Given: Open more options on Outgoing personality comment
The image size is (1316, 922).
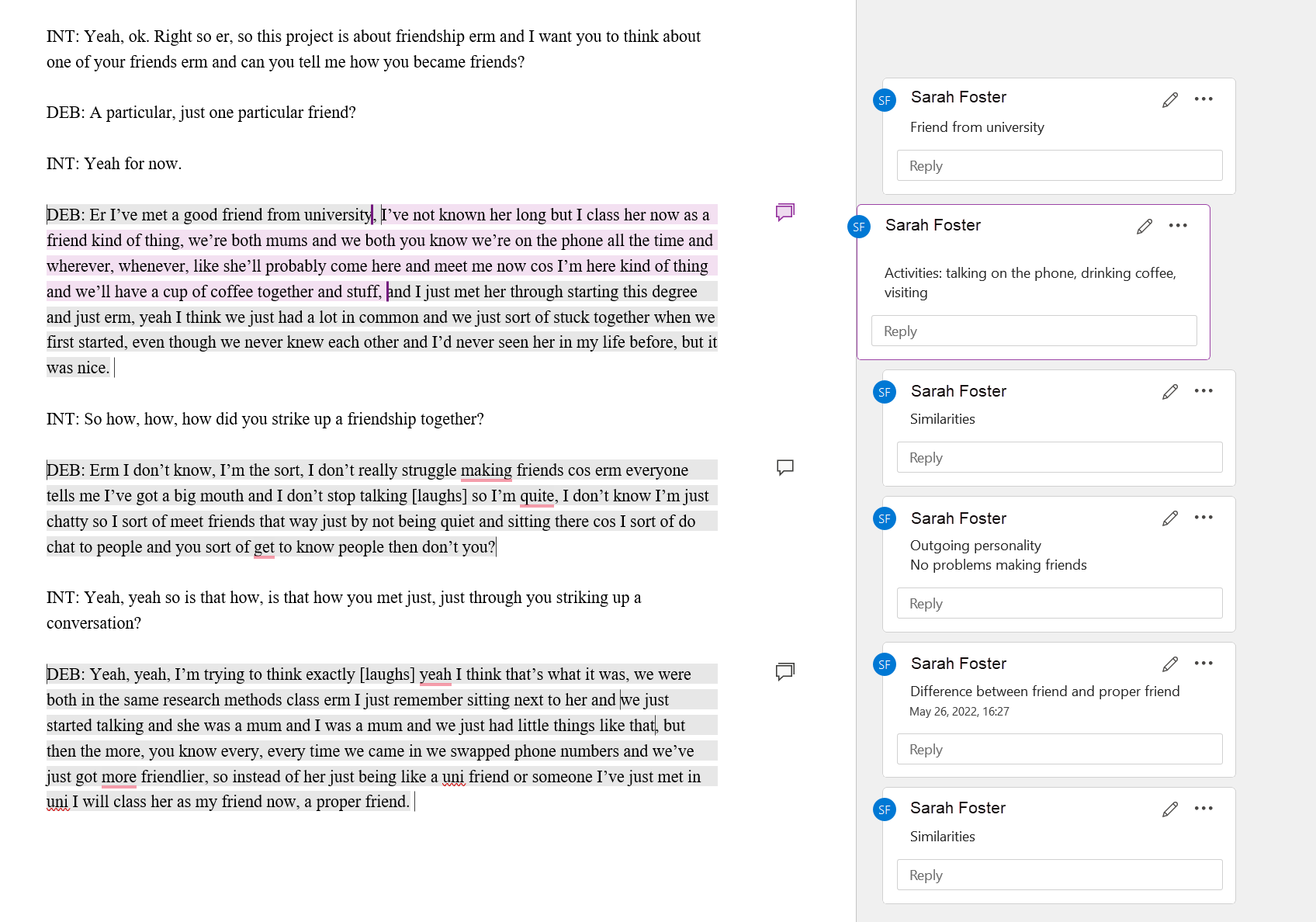Looking at the screenshot, I should pyautogui.click(x=1203, y=517).
